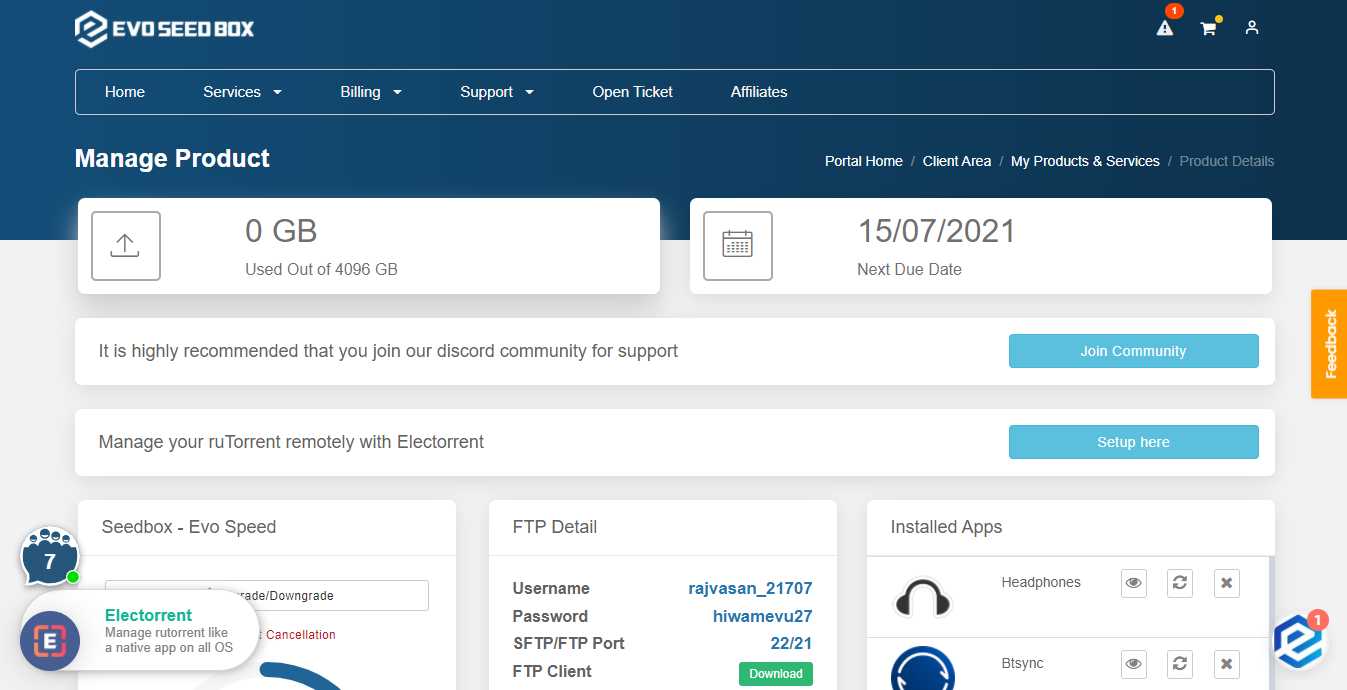
Task: View cart with the shopping cart icon
Action: coord(1207,29)
